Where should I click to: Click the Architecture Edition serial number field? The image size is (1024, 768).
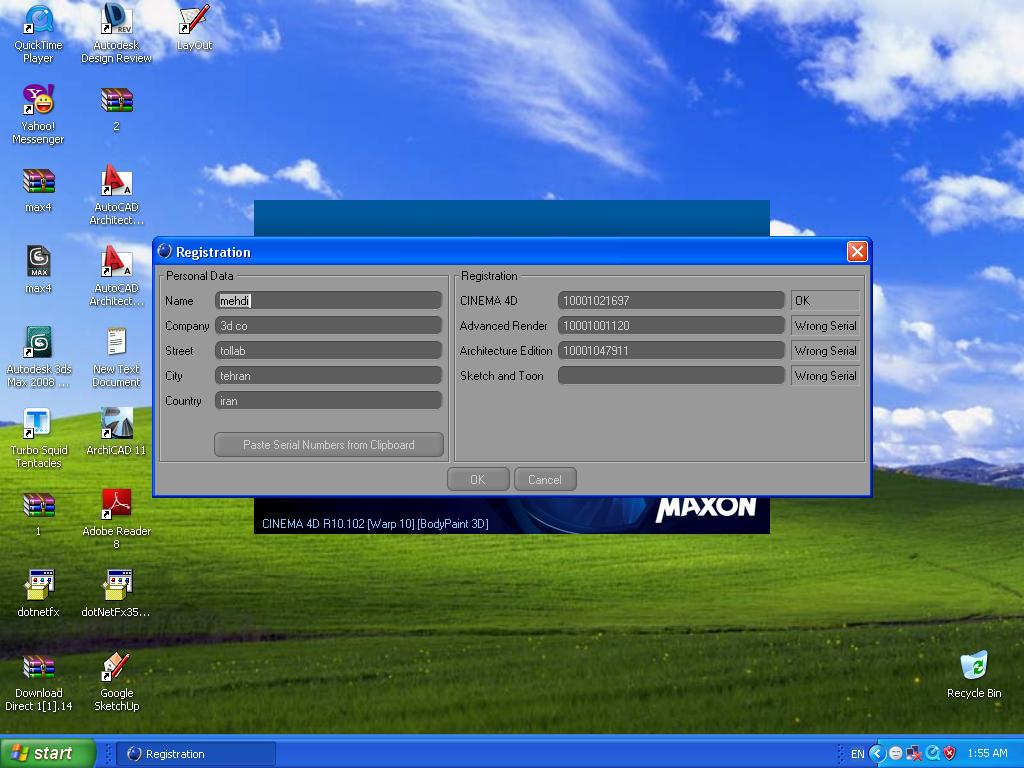coord(671,351)
